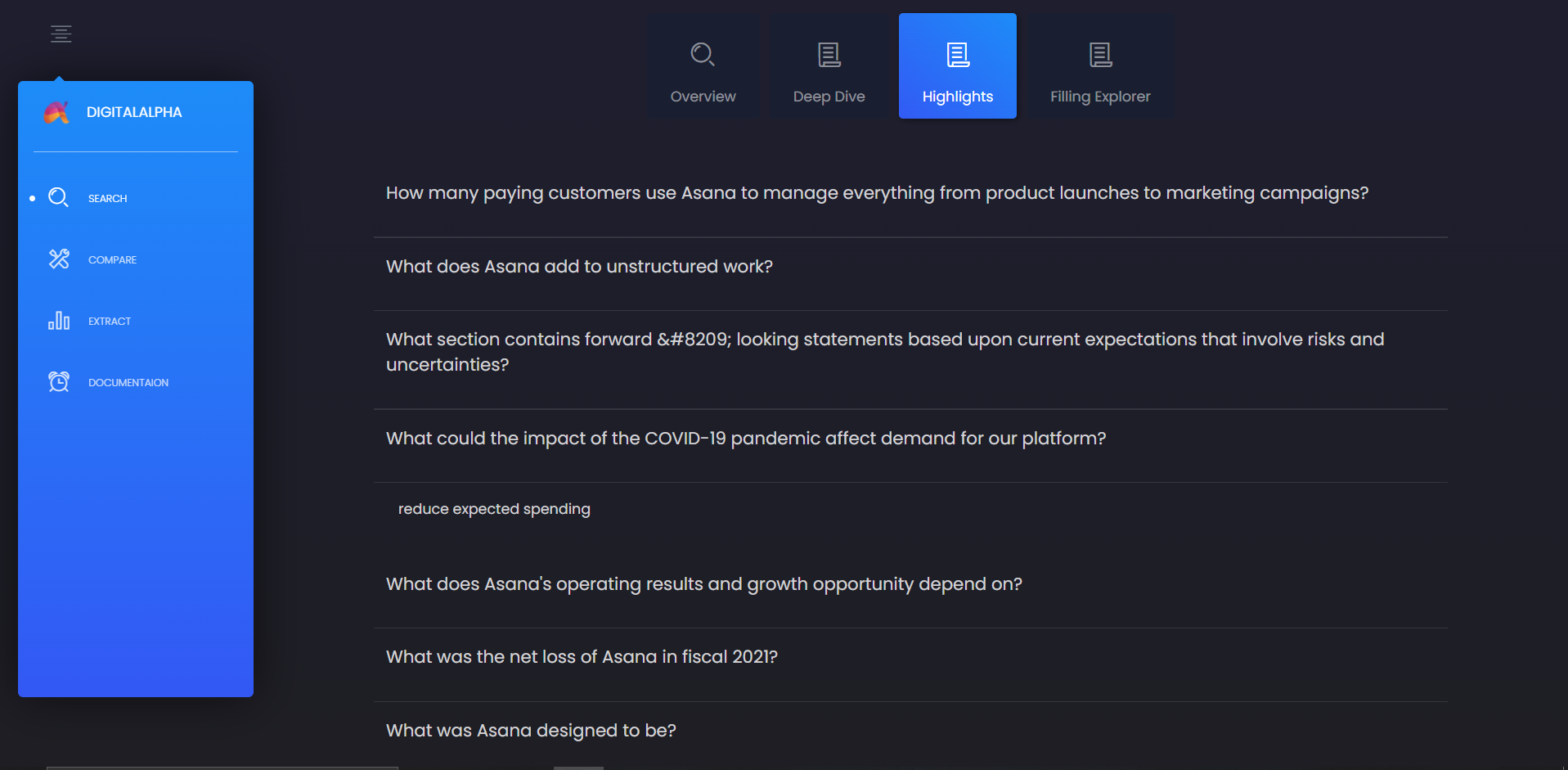Open the Overview tab
The height and width of the screenshot is (770, 1568).
[703, 65]
